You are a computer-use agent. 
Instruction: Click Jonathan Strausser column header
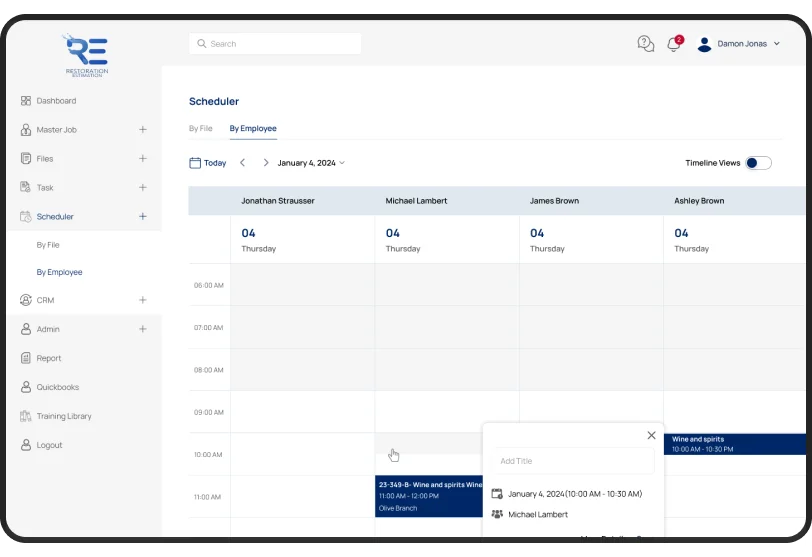[278, 201]
